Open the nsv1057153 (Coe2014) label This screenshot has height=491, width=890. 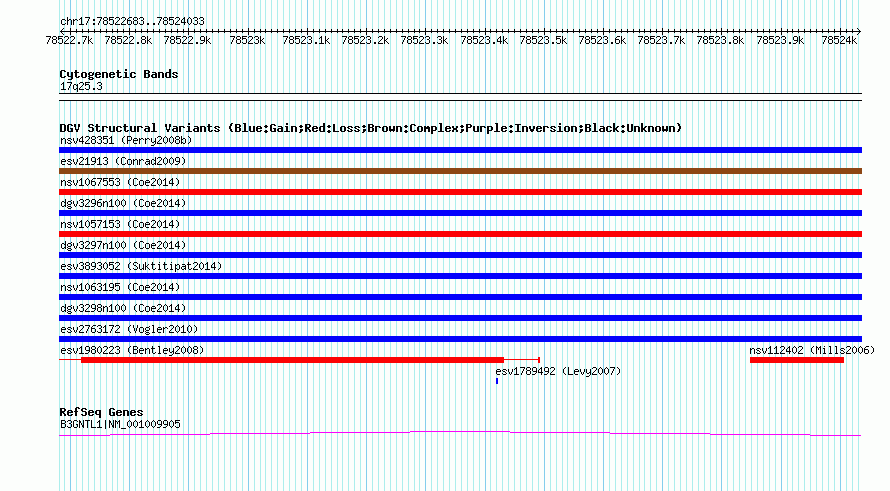(x=120, y=224)
